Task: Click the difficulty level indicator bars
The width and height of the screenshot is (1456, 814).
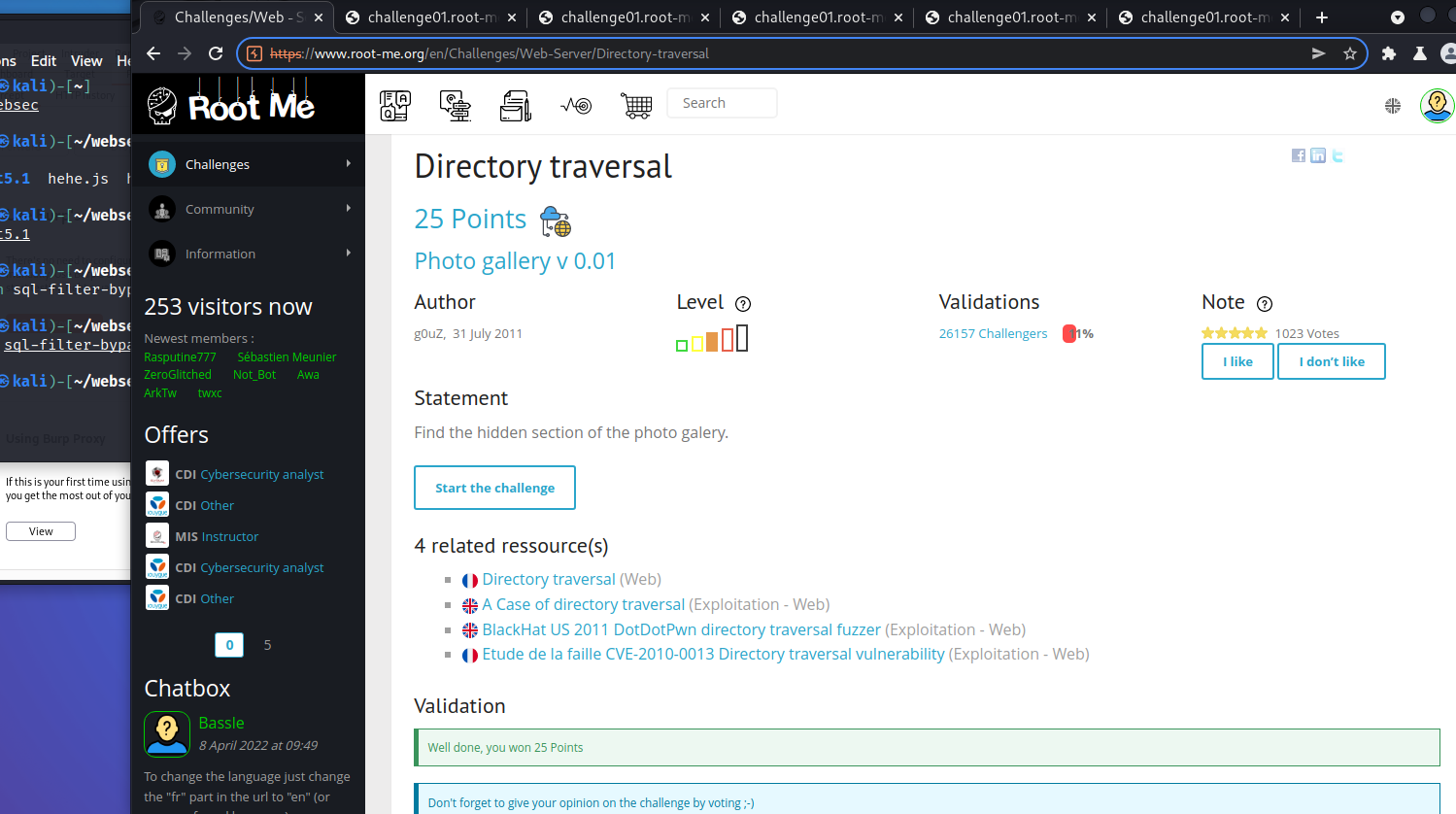Action: pyautogui.click(x=712, y=339)
